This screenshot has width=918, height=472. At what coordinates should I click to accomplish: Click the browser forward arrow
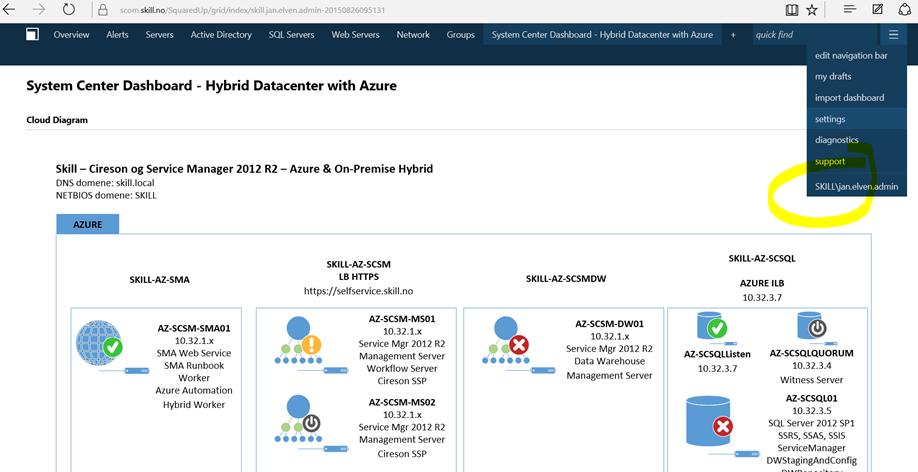[39, 9]
